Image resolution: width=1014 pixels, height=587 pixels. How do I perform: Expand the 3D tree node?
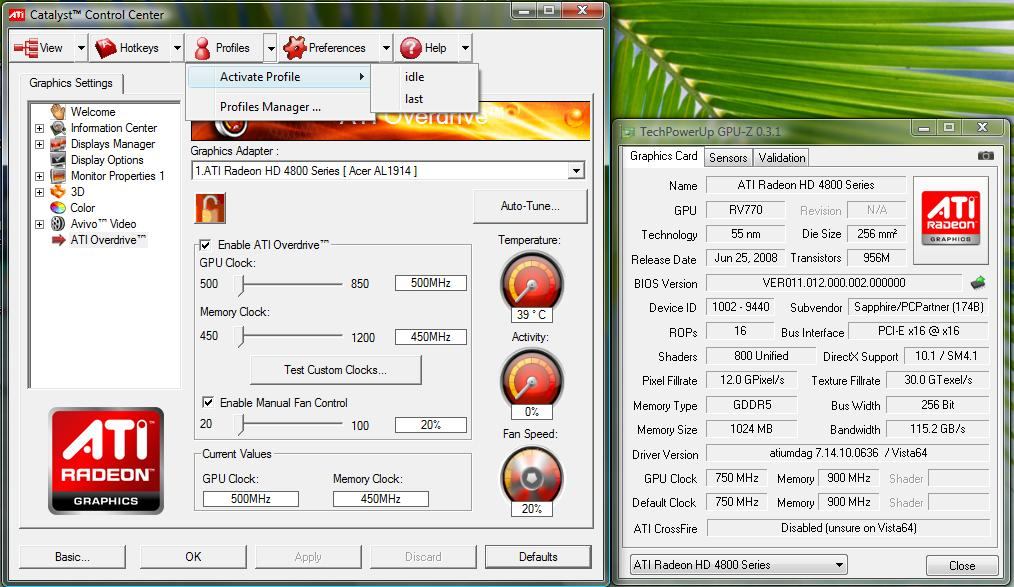39,192
